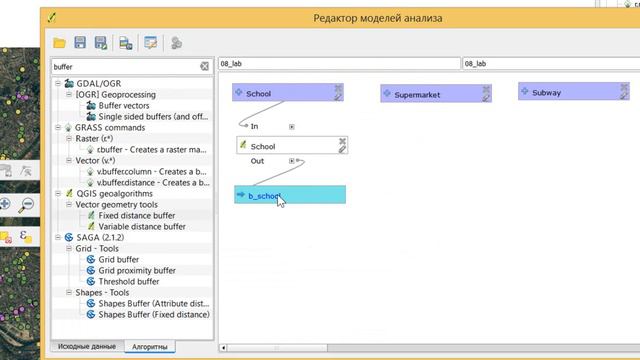Viewport: 640px width, 360px height.
Task: Select Buffer vectors algorithm
Action: click(124, 105)
